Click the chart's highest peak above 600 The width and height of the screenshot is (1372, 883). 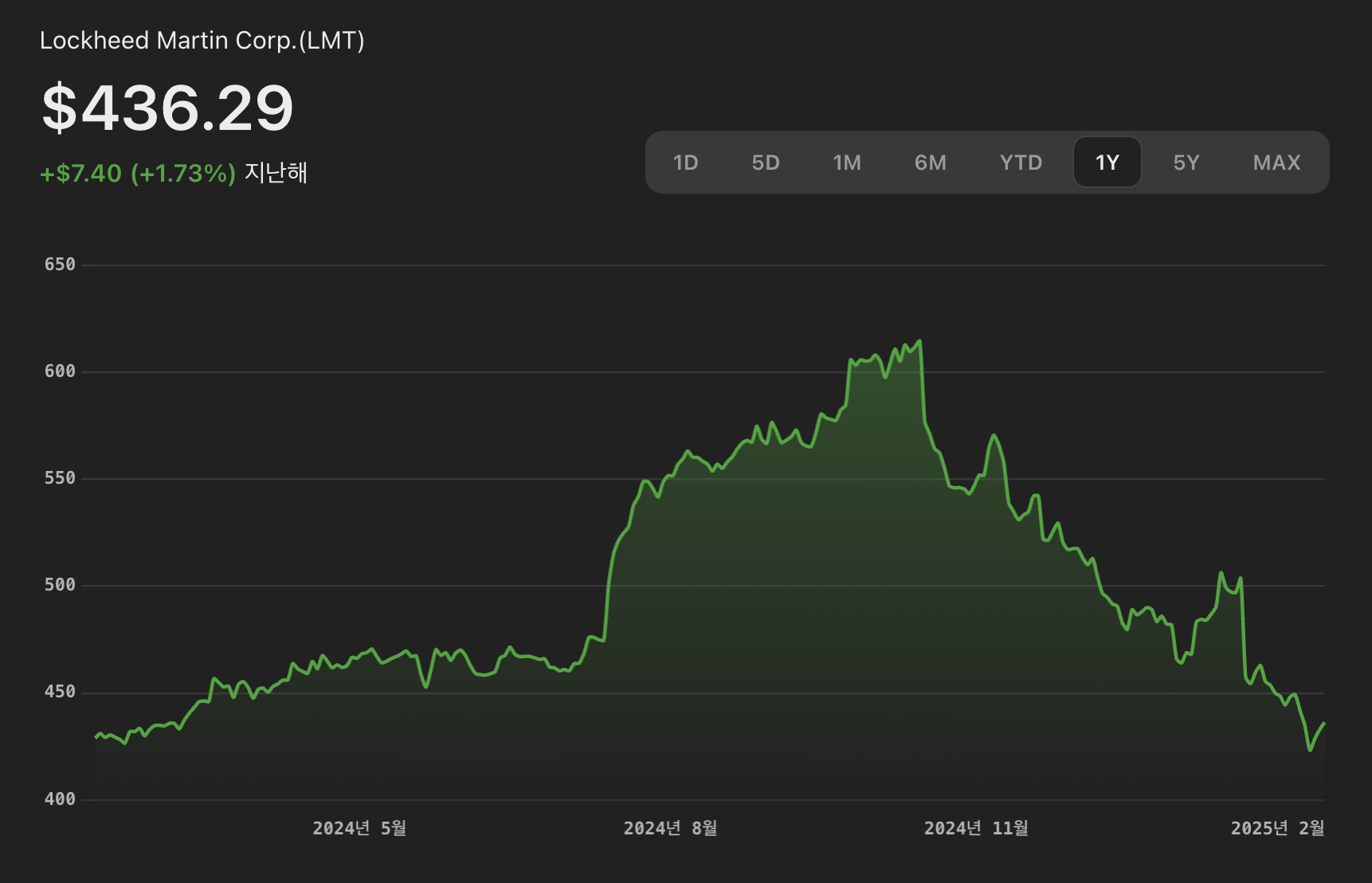tap(920, 341)
